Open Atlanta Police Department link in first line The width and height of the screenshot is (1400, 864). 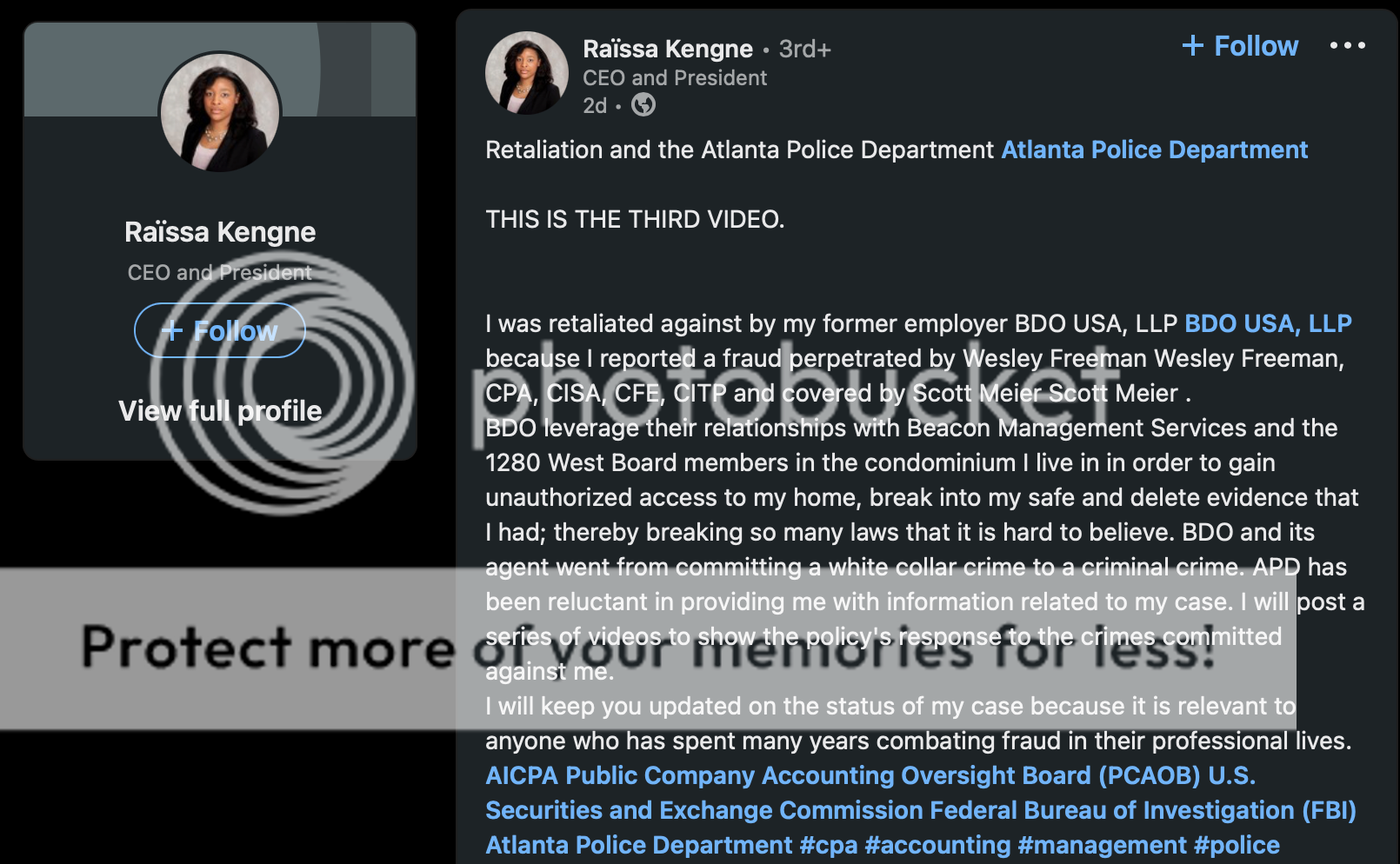tap(1155, 150)
